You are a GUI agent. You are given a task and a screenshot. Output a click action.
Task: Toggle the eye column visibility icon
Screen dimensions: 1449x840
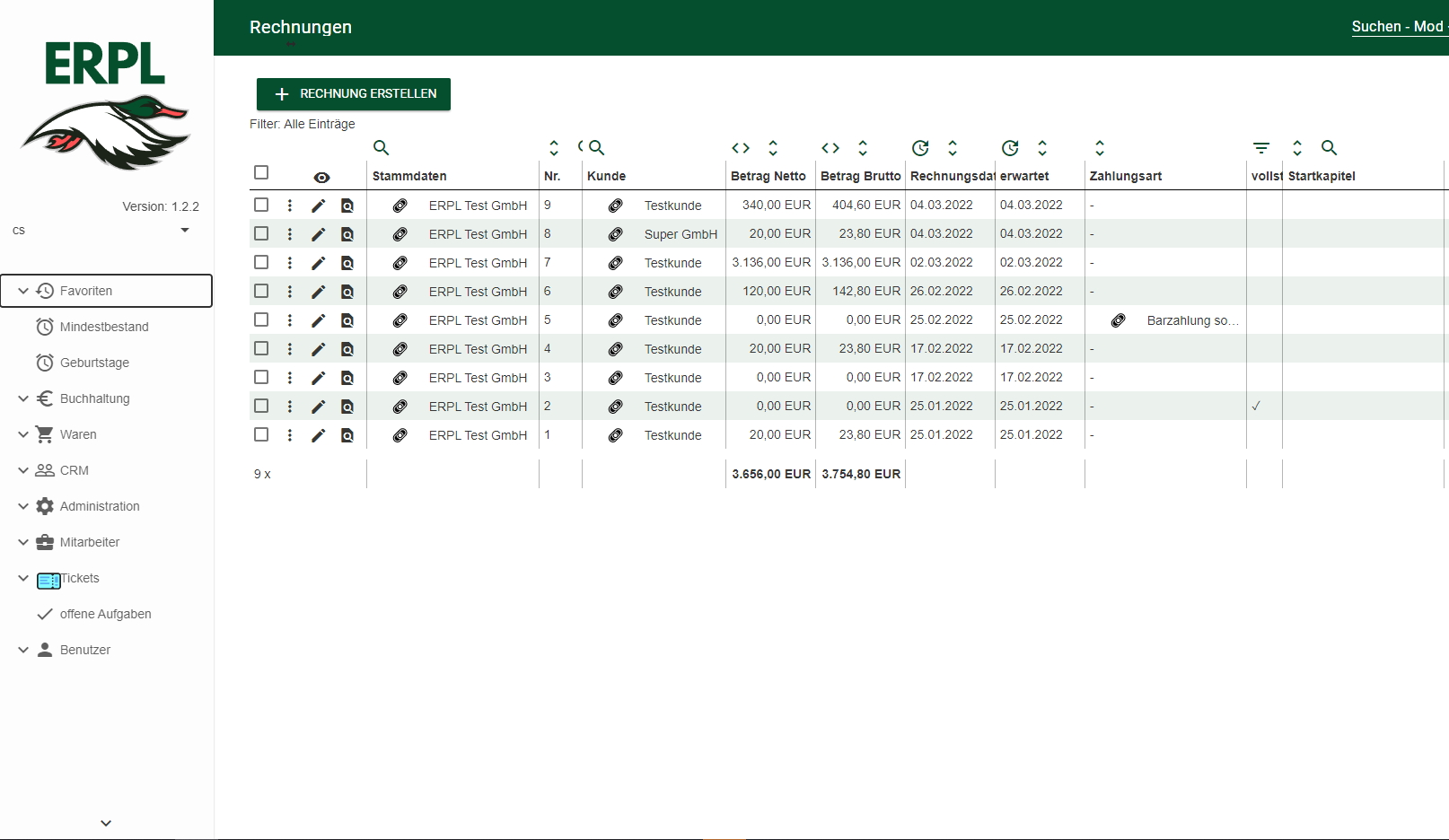pyautogui.click(x=321, y=178)
